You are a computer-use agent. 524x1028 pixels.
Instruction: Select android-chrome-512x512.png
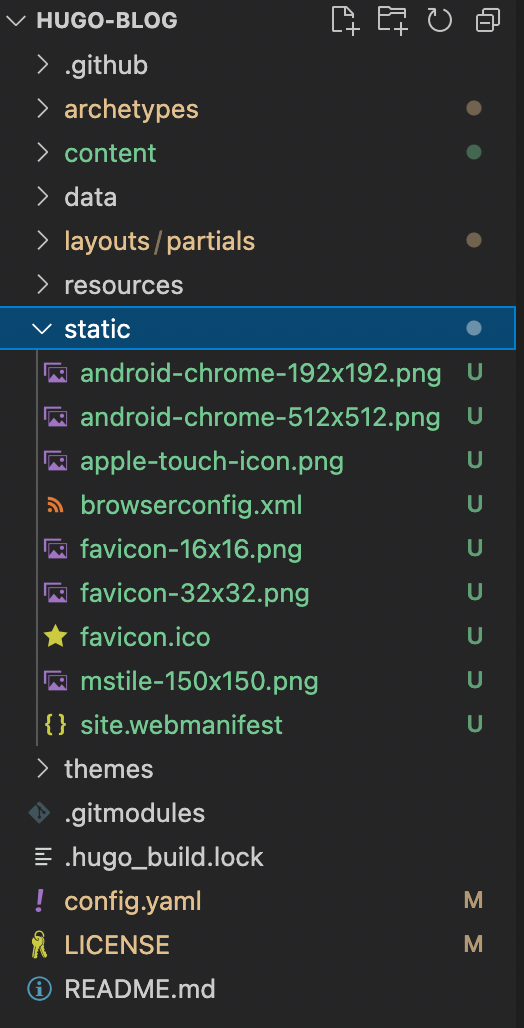(262, 417)
